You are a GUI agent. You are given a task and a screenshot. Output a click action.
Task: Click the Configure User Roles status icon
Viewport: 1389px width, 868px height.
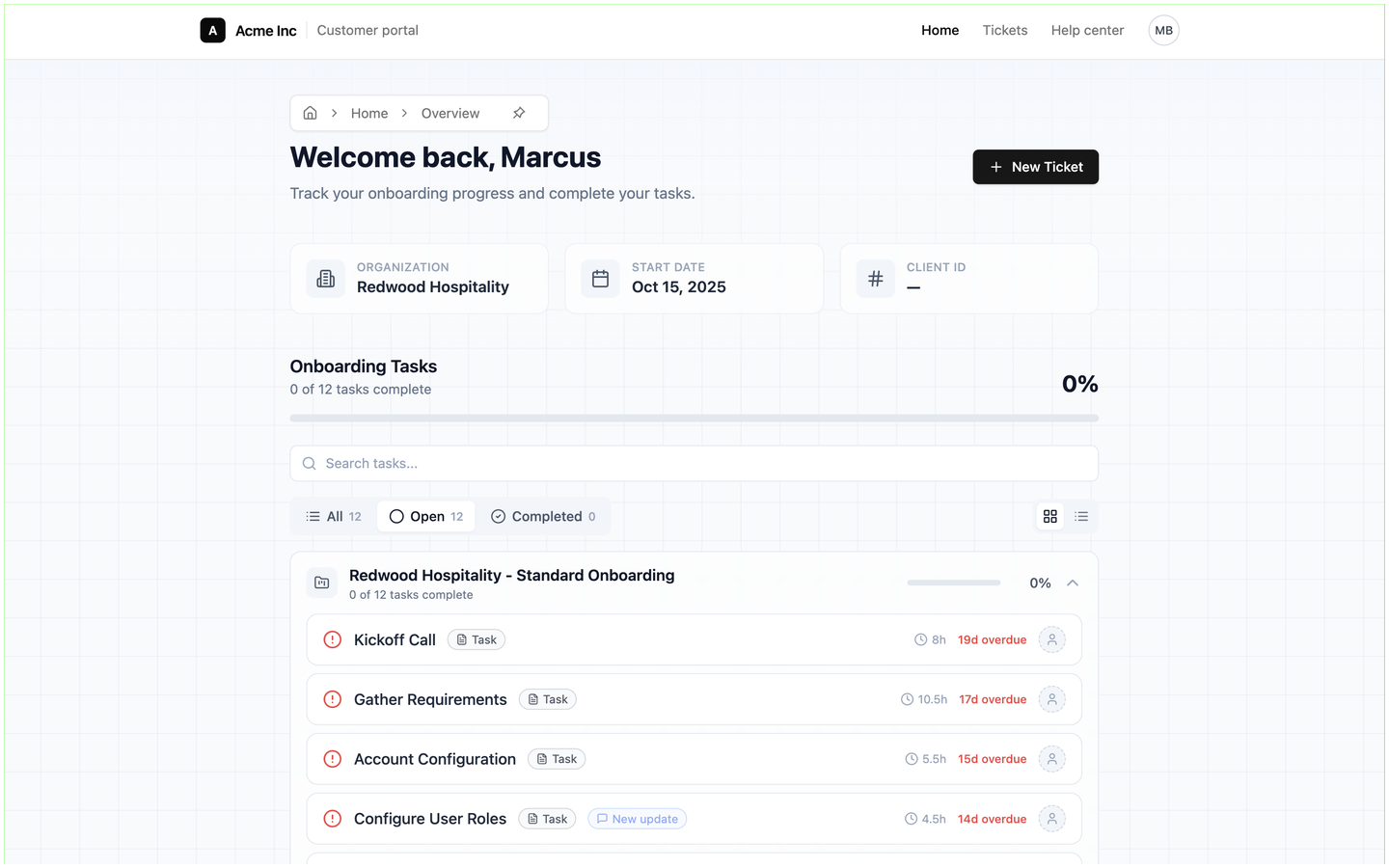coord(333,819)
